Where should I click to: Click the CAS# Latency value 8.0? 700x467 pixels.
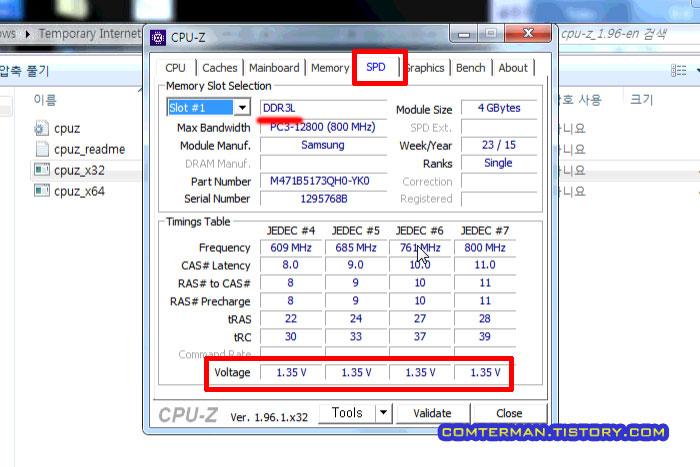click(291, 265)
